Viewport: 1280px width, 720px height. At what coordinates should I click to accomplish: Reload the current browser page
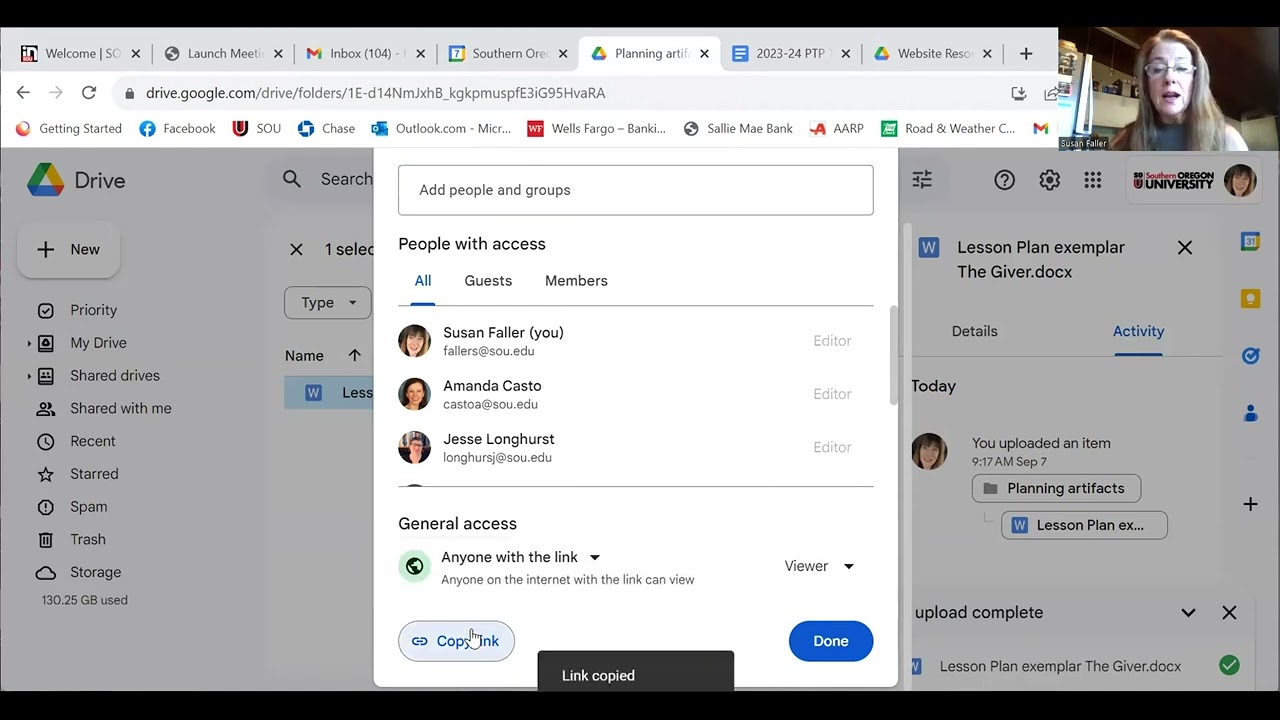pos(89,93)
